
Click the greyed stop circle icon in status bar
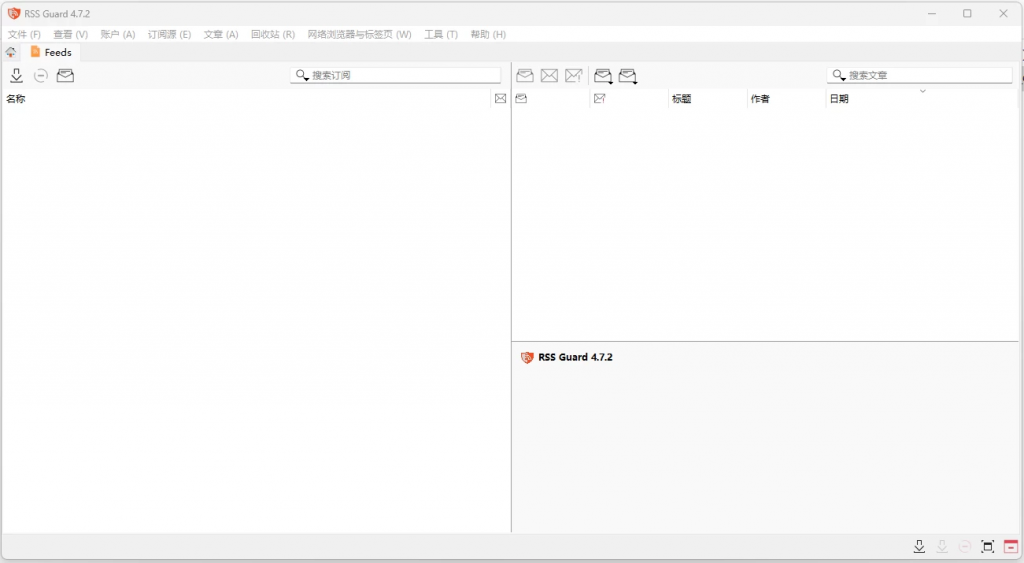click(x=965, y=547)
